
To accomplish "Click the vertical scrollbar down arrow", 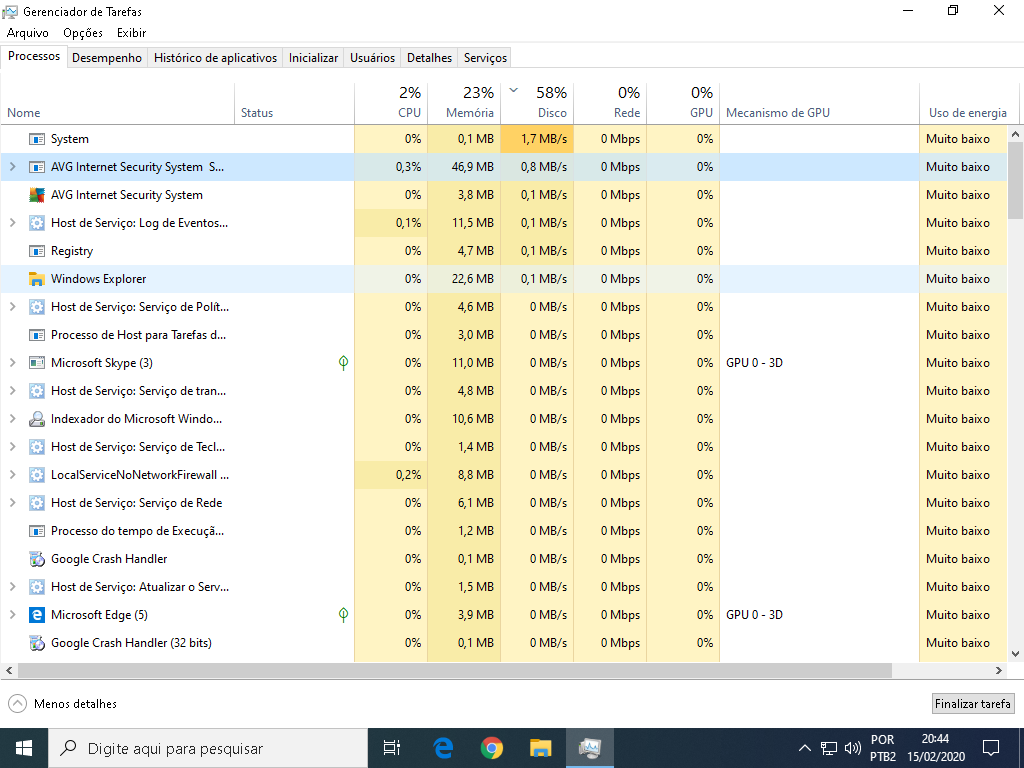I will tap(1016, 654).
